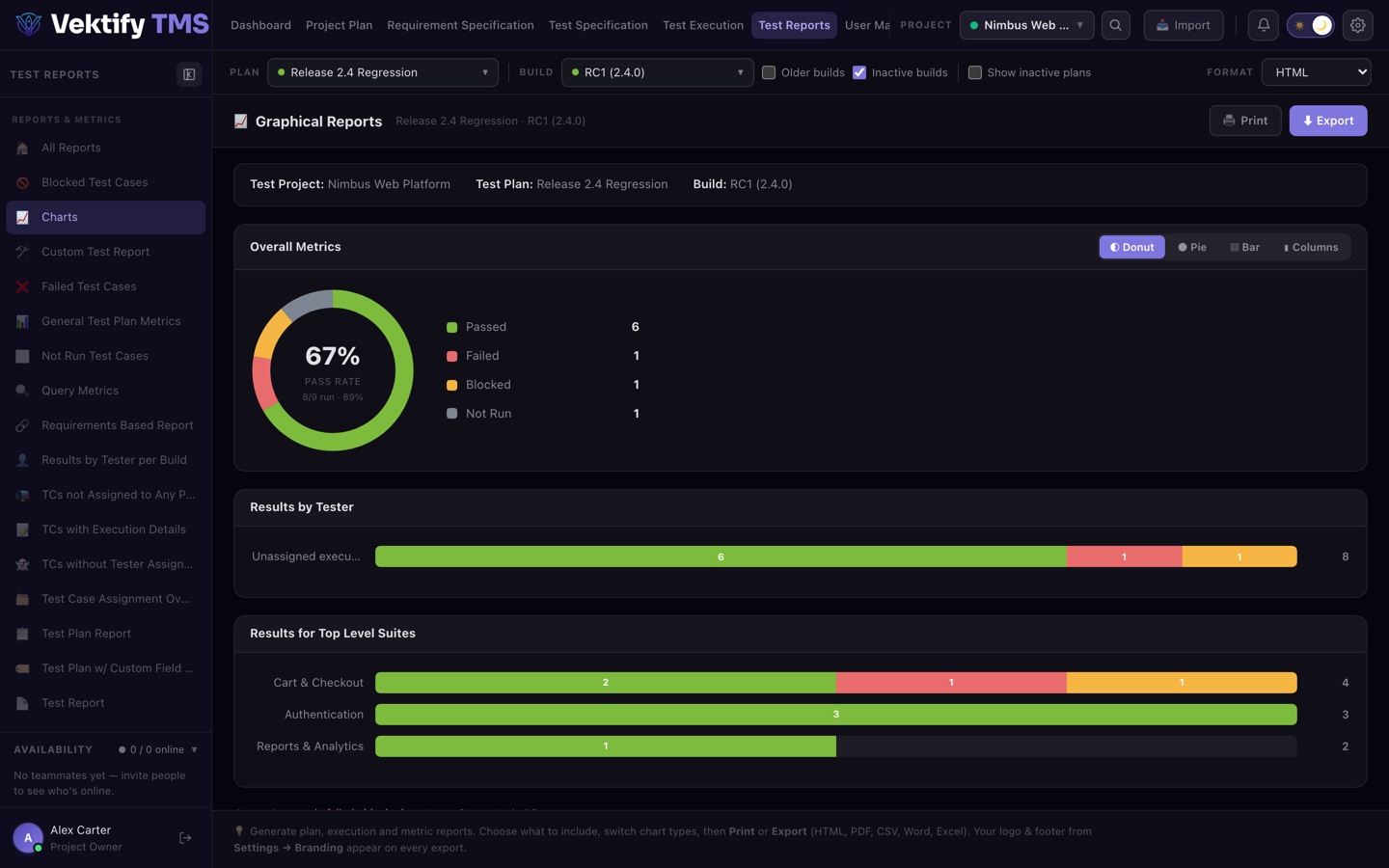Click Cart & Checkout red failed segment
The height and width of the screenshot is (868, 1389).
[951, 683]
